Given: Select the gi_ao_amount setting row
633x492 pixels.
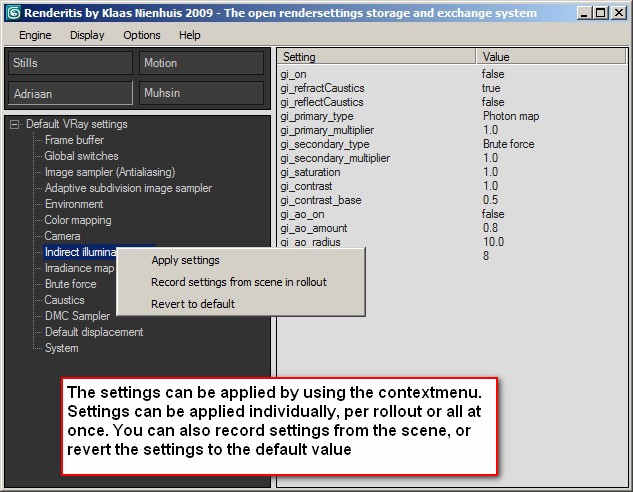Looking at the screenshot, I should point(452,228).
